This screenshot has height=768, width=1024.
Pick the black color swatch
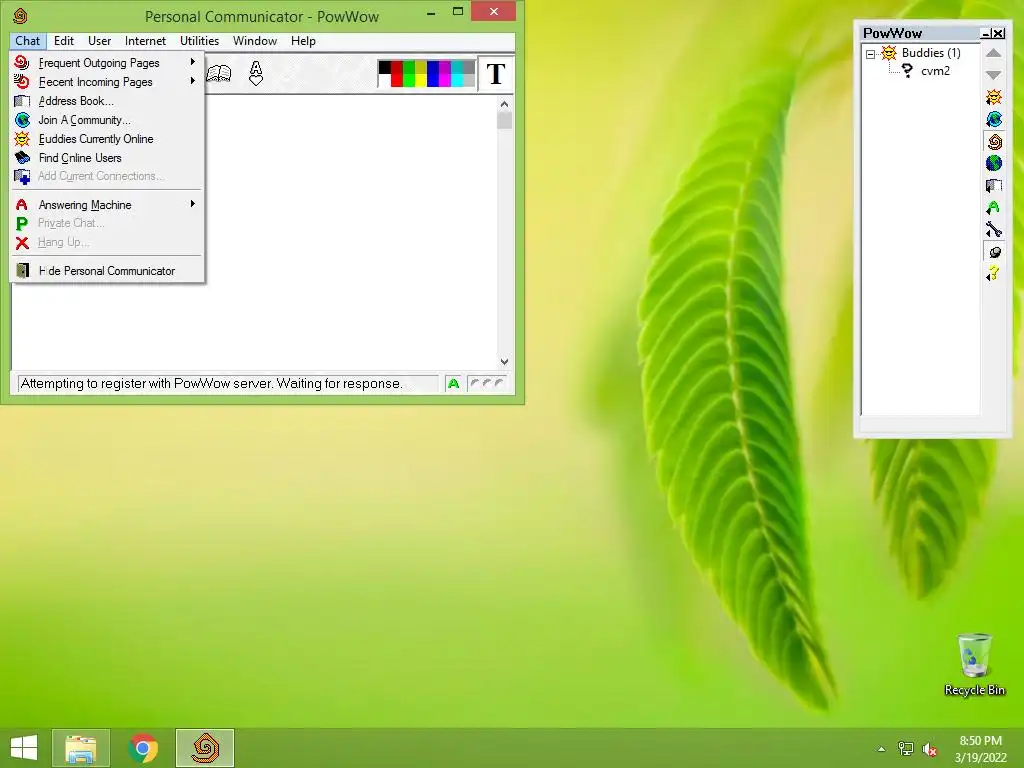point(385,67)
